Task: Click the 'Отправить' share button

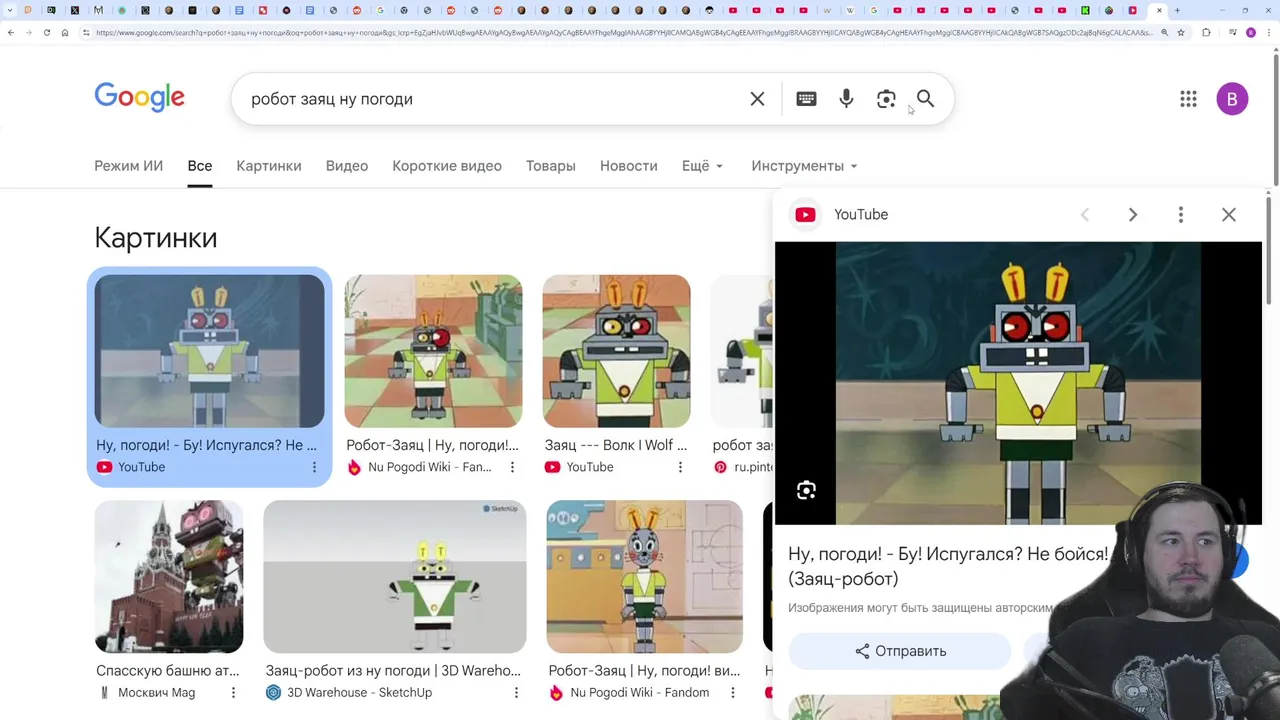Action: pyautogui.click(x=900, y=651)
